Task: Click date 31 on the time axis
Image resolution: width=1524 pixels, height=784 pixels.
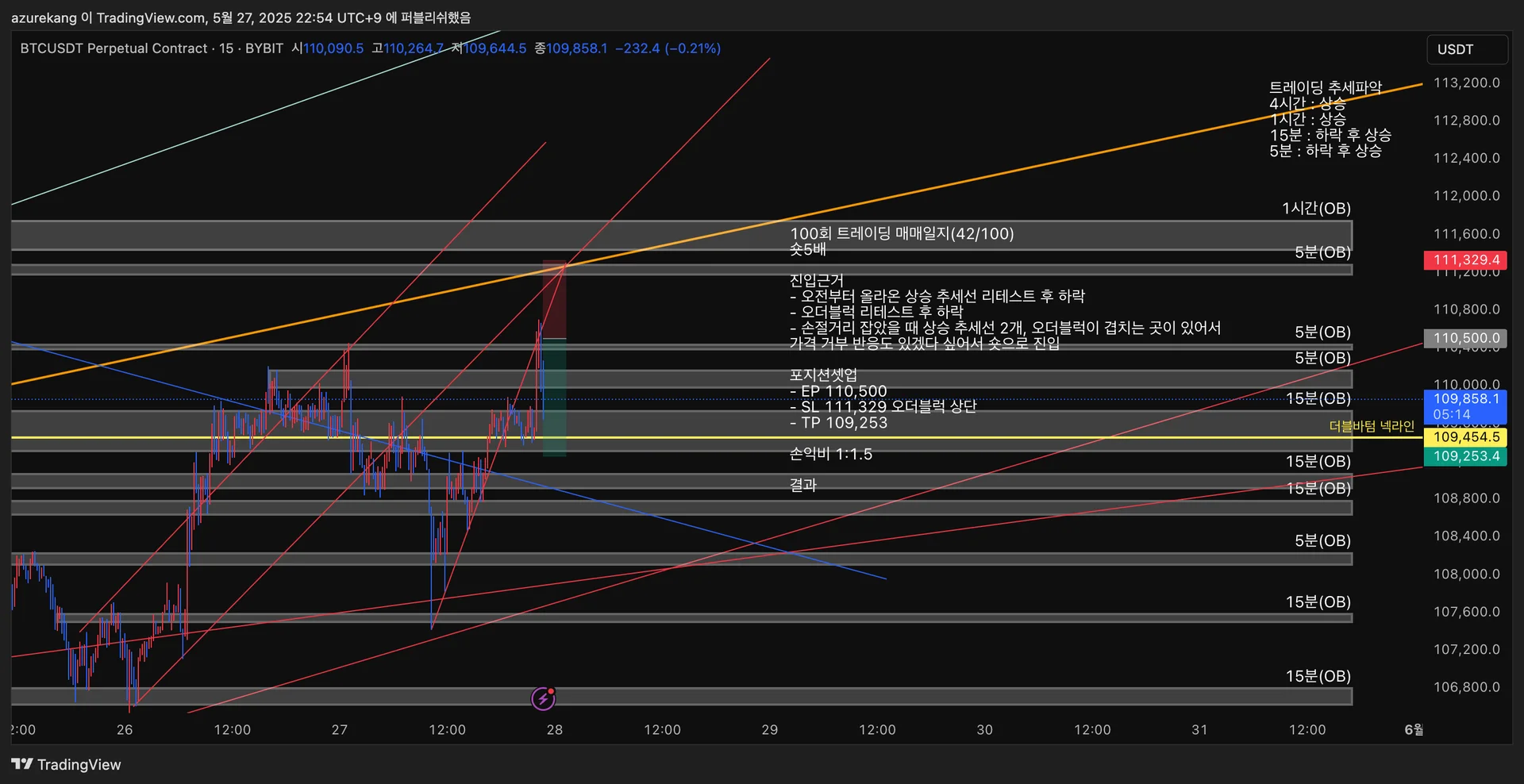Action: pos(1200,730)
